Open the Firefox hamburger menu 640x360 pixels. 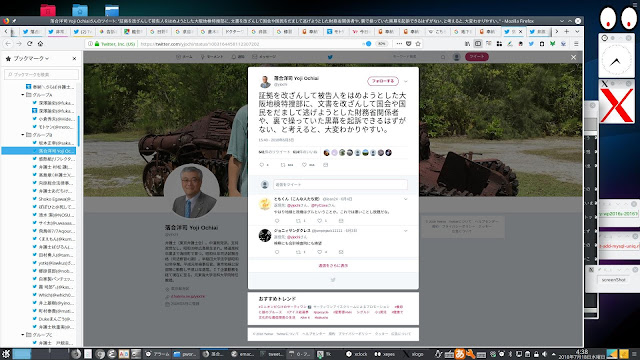click(x=576, y=44)
